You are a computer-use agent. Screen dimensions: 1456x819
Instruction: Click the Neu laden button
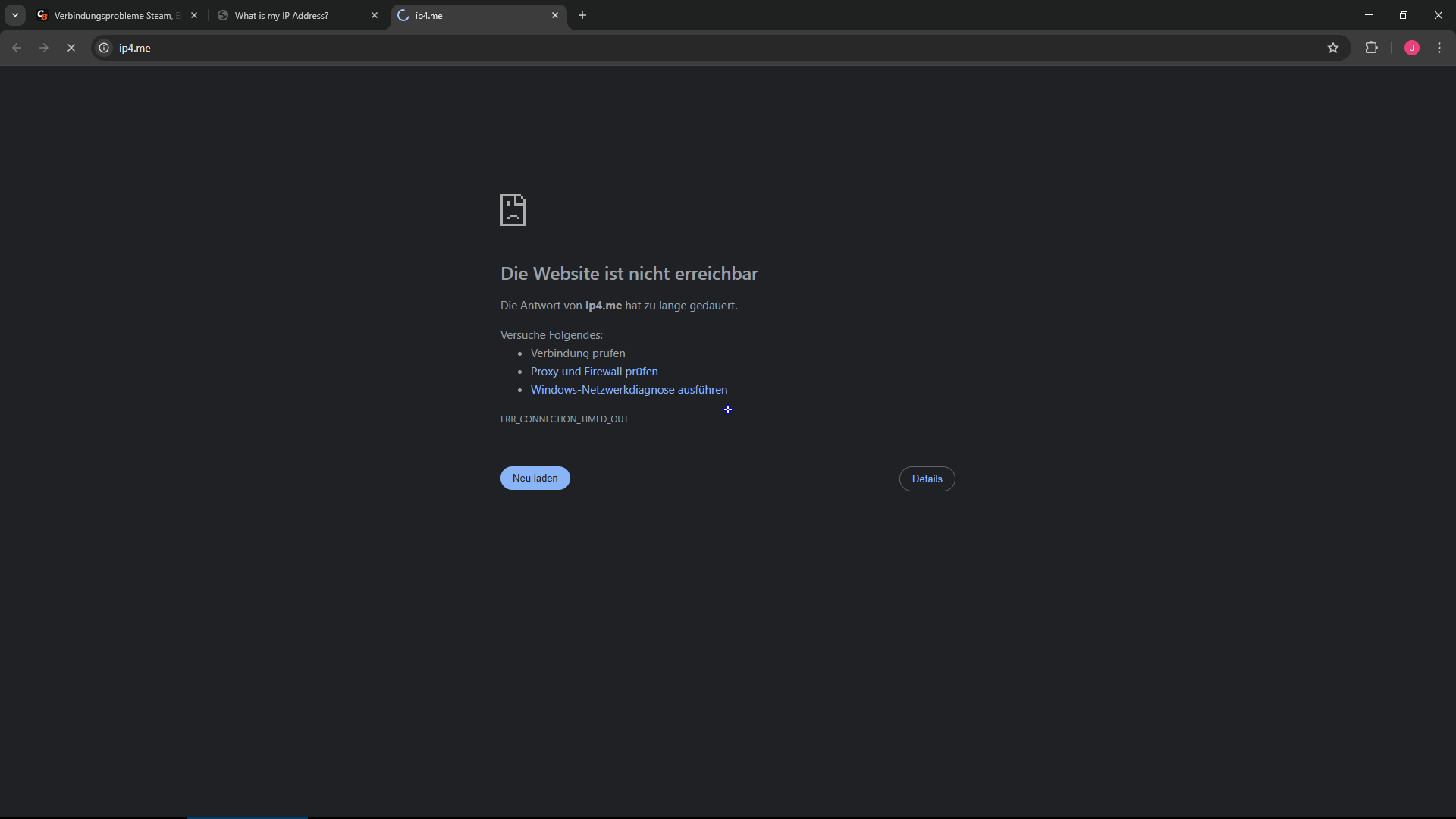point(535,479)
